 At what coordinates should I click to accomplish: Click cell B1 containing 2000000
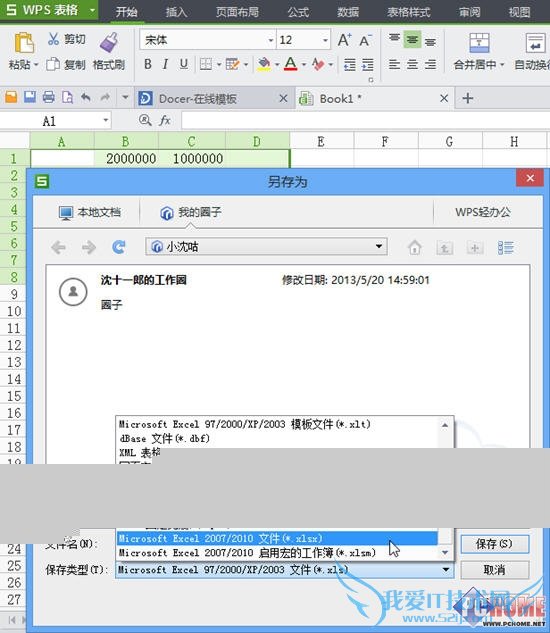126,158
